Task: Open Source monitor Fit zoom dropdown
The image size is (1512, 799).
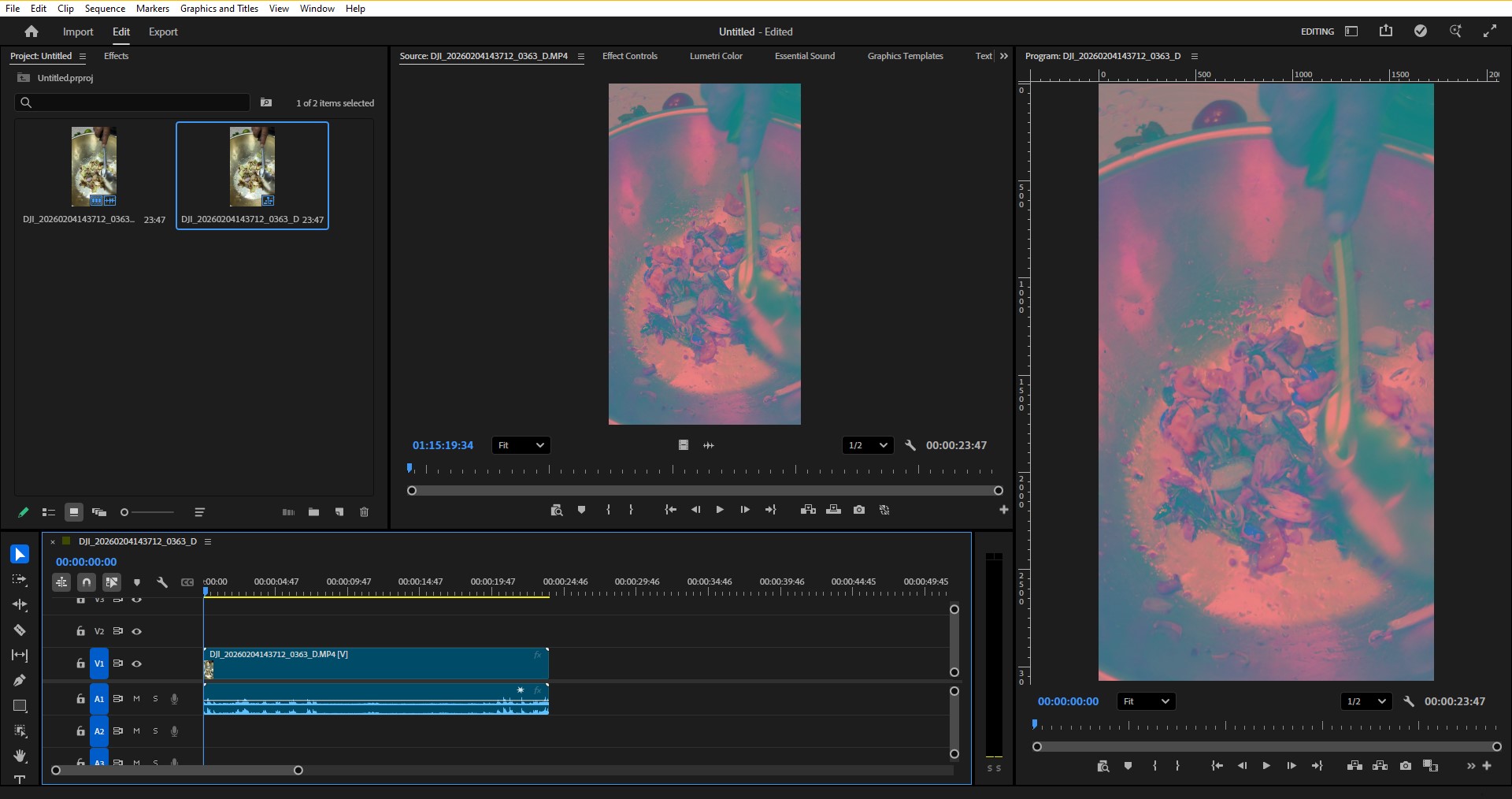Action: (x=521, y=445)
